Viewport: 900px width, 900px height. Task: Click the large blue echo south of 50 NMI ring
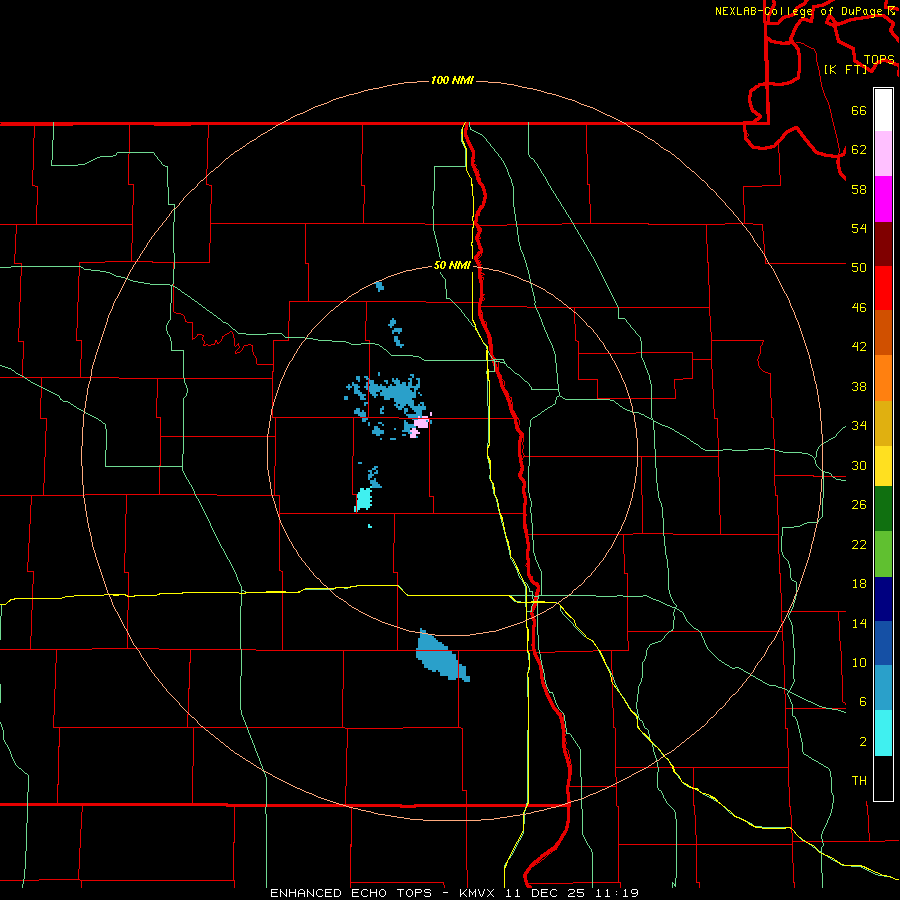(x=441, y=656)
